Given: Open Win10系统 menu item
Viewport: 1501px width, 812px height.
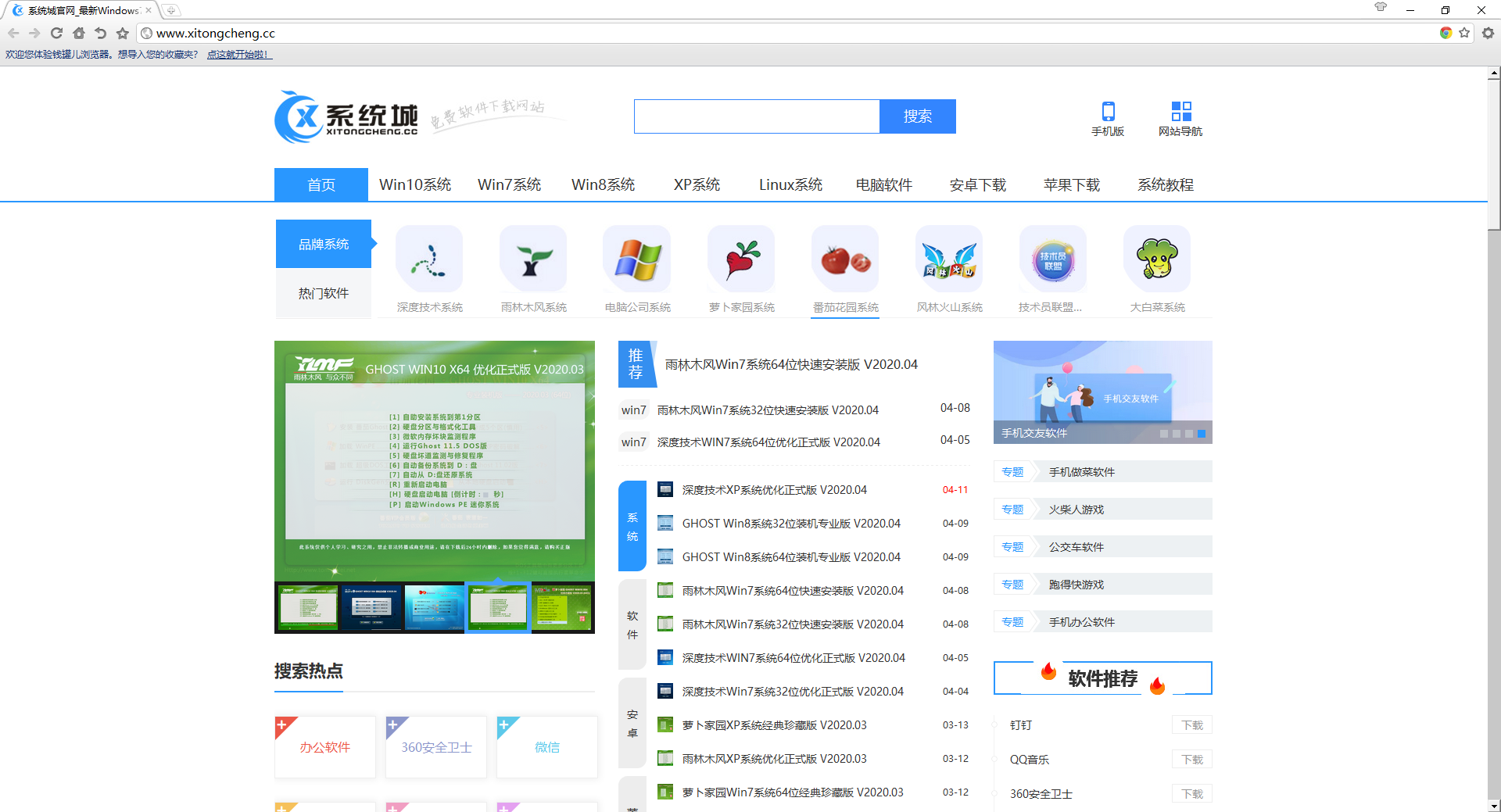Looking at the screenshot, I should [x=415, y=184].
